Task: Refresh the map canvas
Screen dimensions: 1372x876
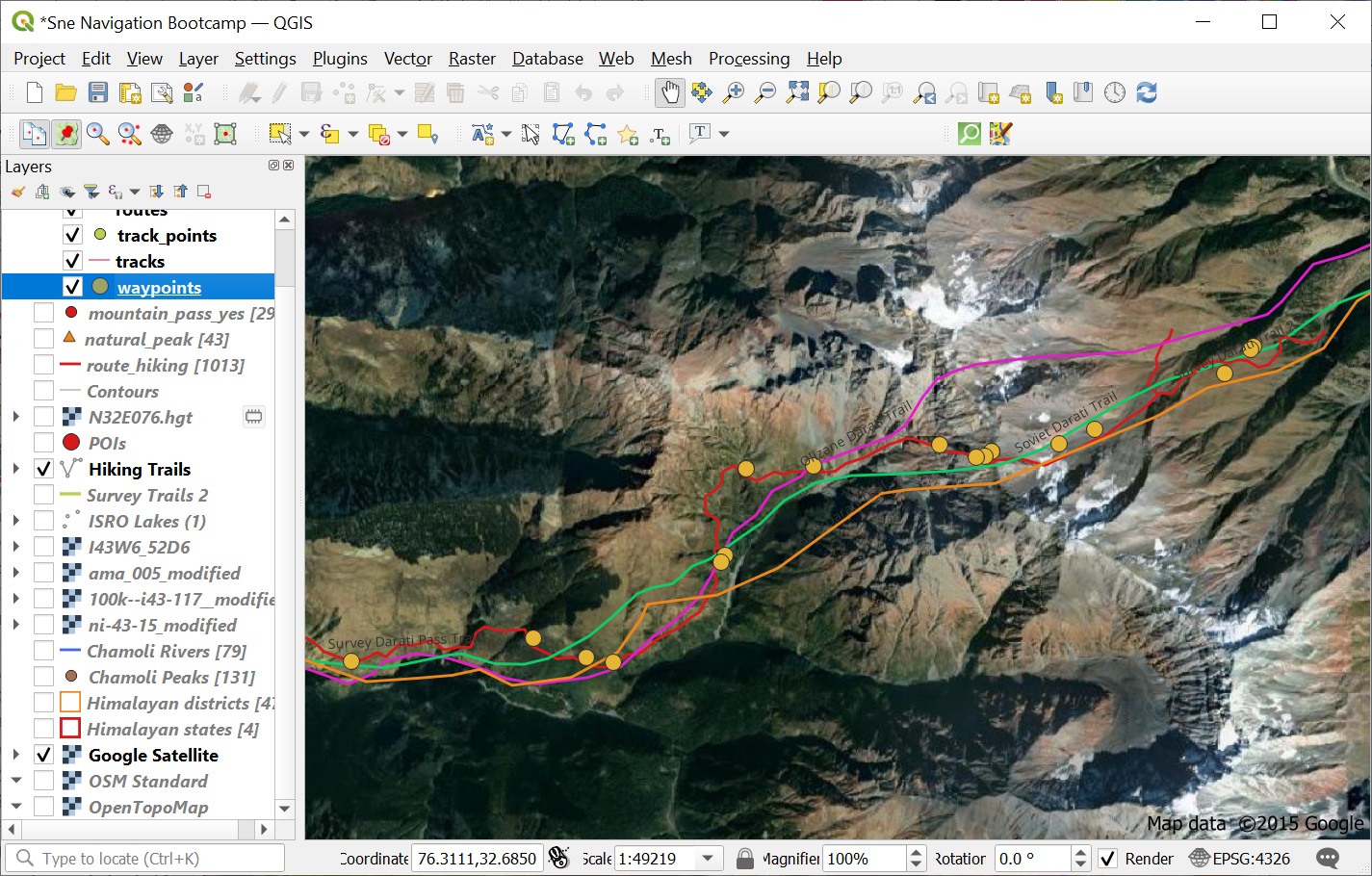Action: click(1147, 92)
